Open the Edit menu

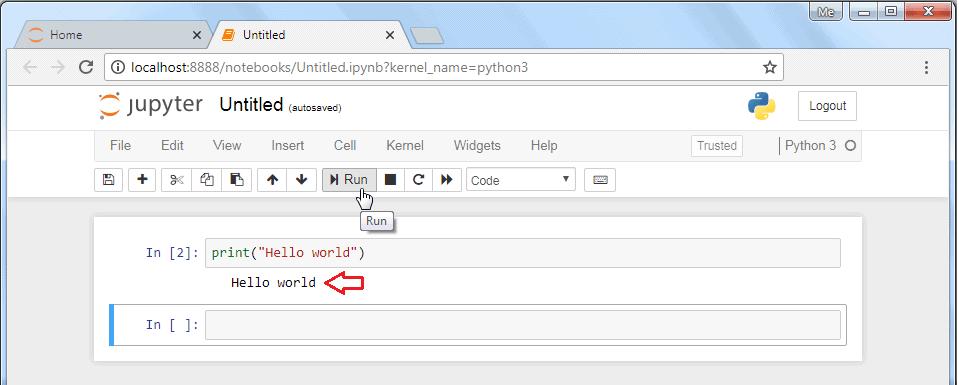(172, 146)
